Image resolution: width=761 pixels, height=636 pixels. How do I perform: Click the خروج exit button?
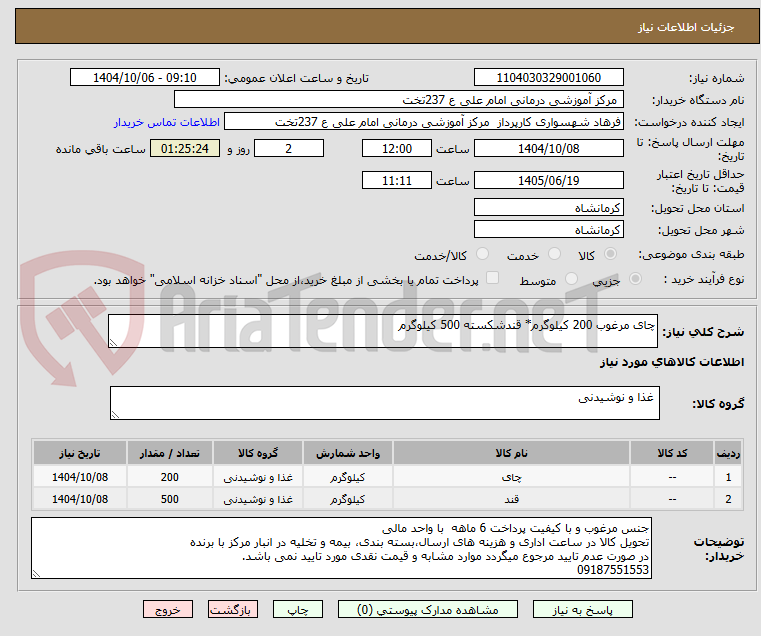(x=168, y=610)
